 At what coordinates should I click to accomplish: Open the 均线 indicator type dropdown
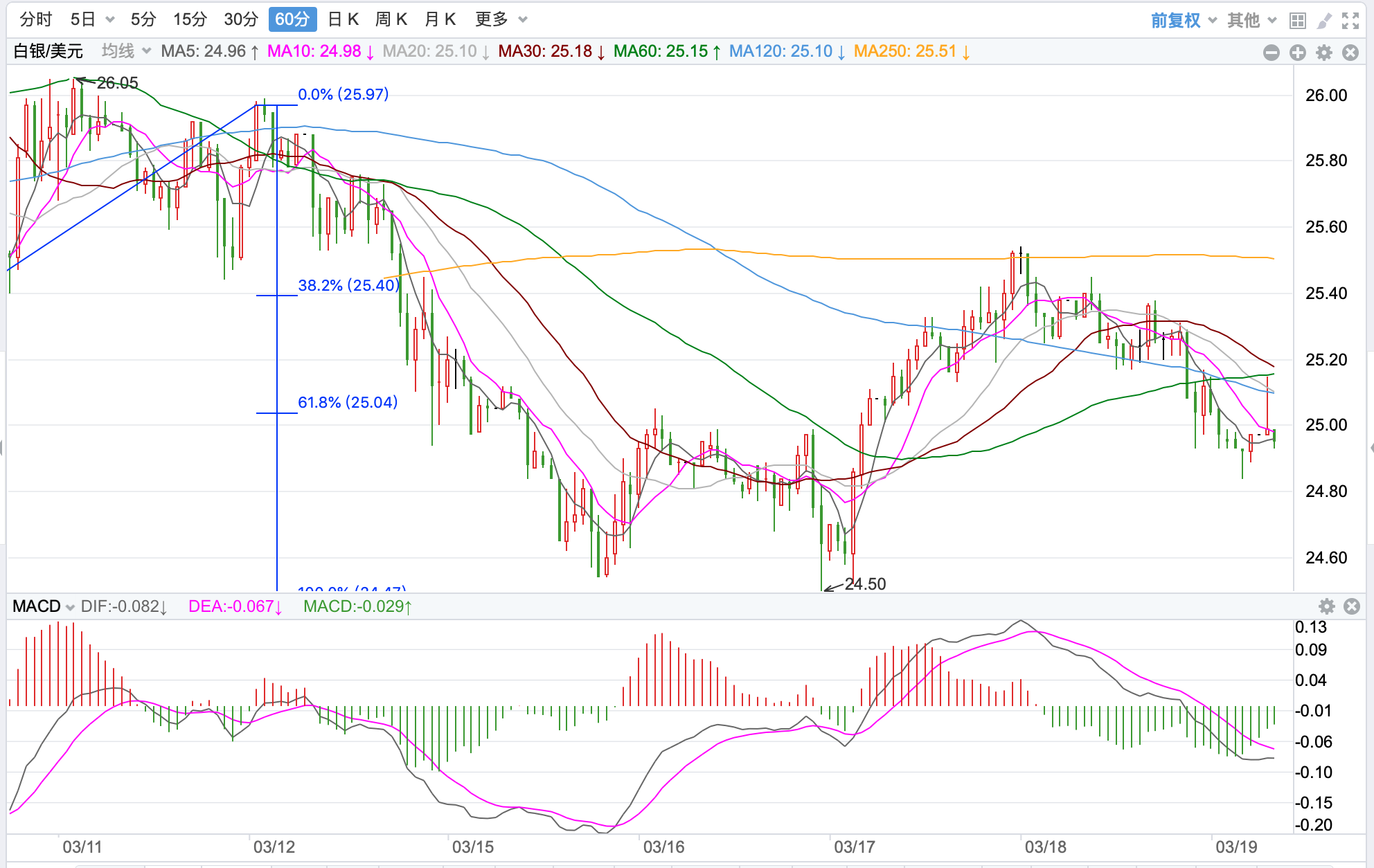click(126, 51)
